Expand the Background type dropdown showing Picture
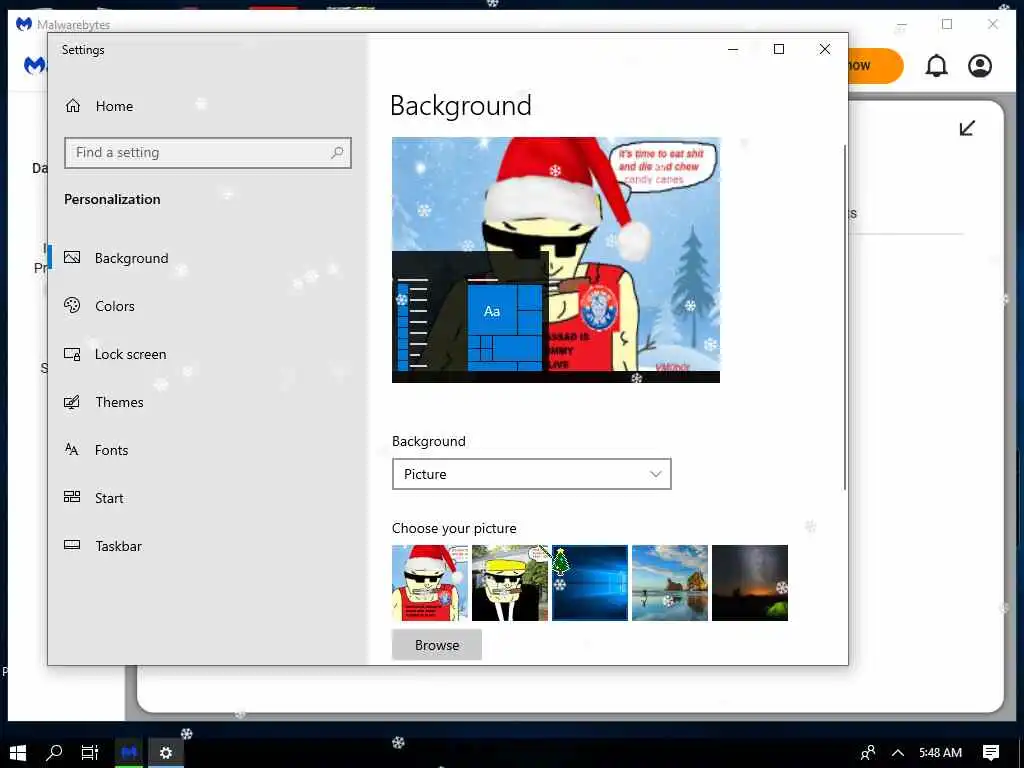The width and height of the screenshot is (1024, 768). pyautogui.click(x=532, y=474)
